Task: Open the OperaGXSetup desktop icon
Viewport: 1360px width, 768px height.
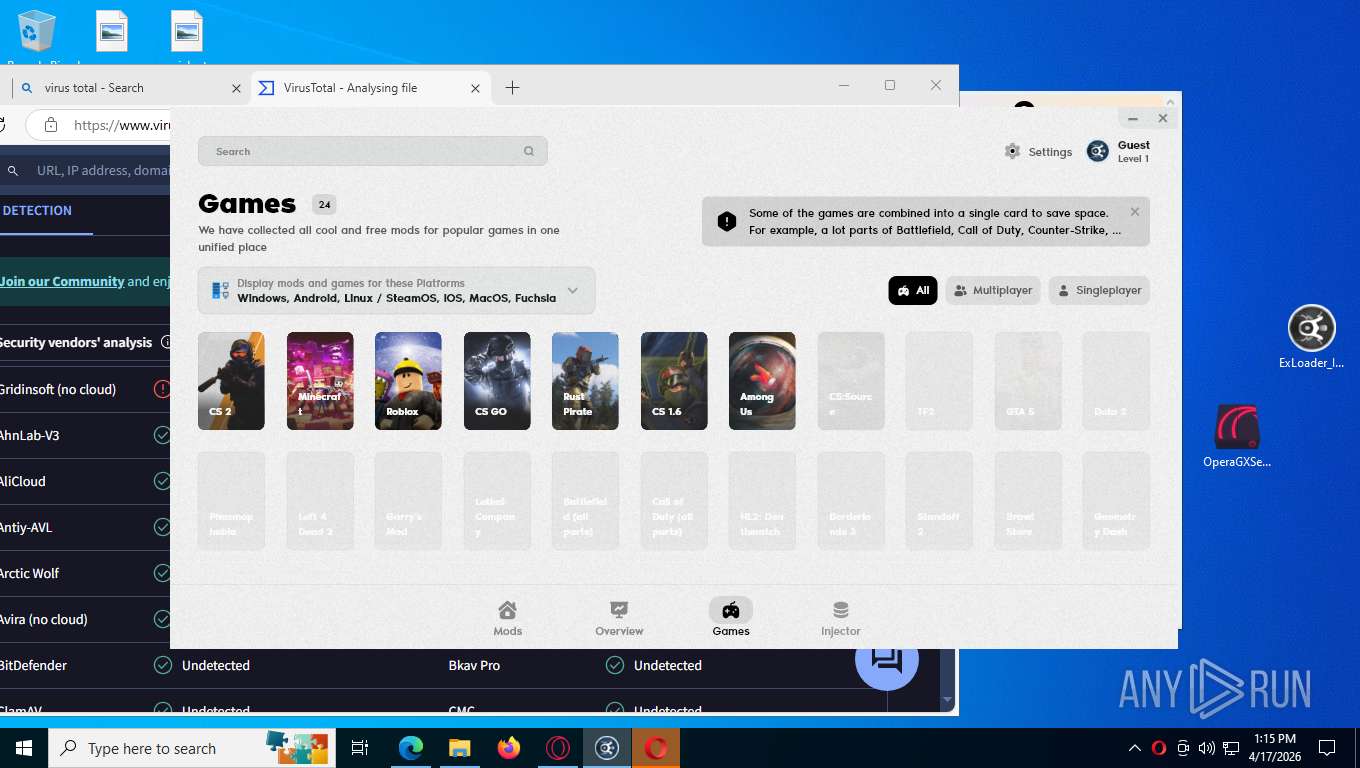Action: point(1237,437)
